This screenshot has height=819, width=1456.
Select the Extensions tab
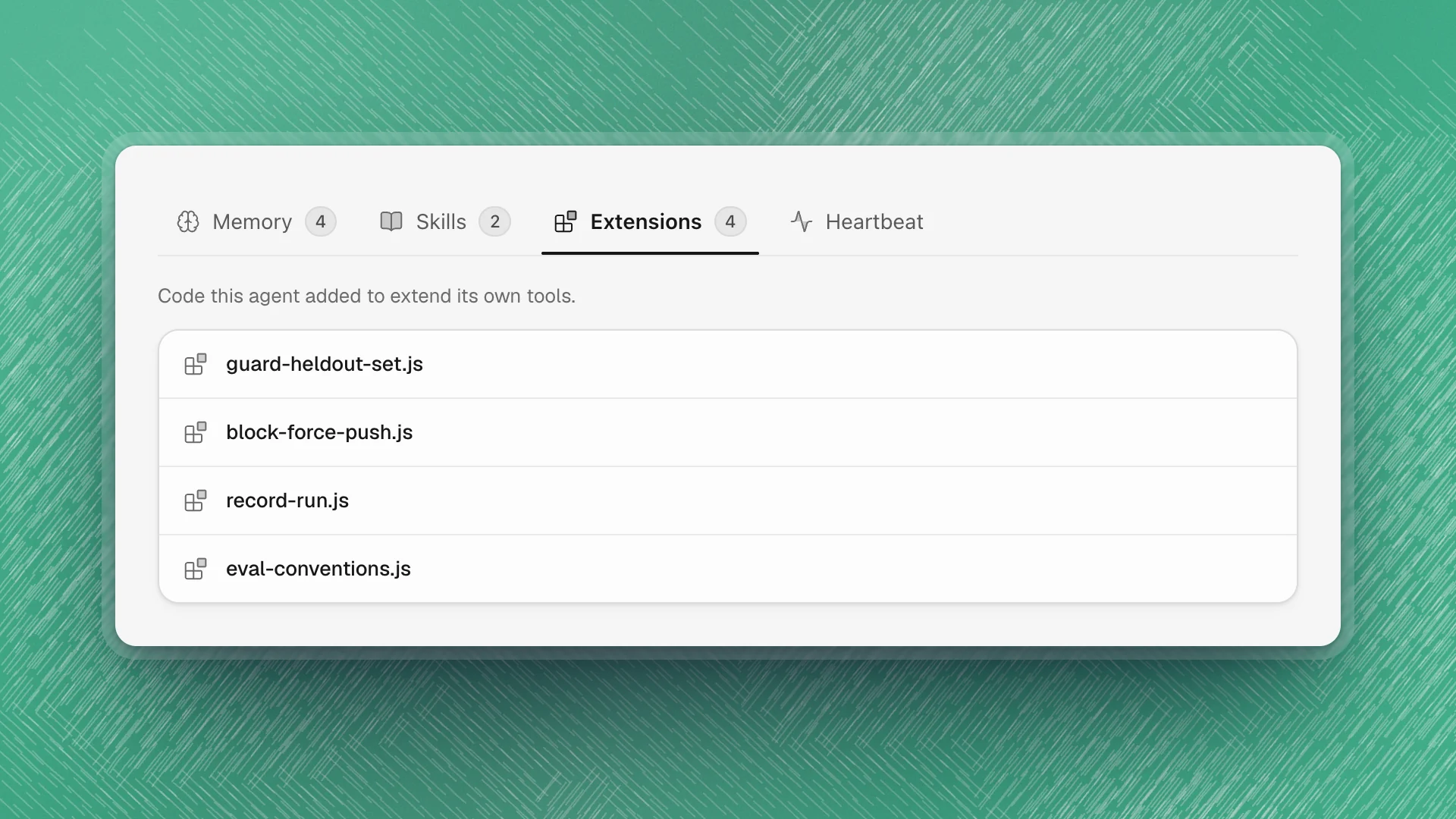650,221
